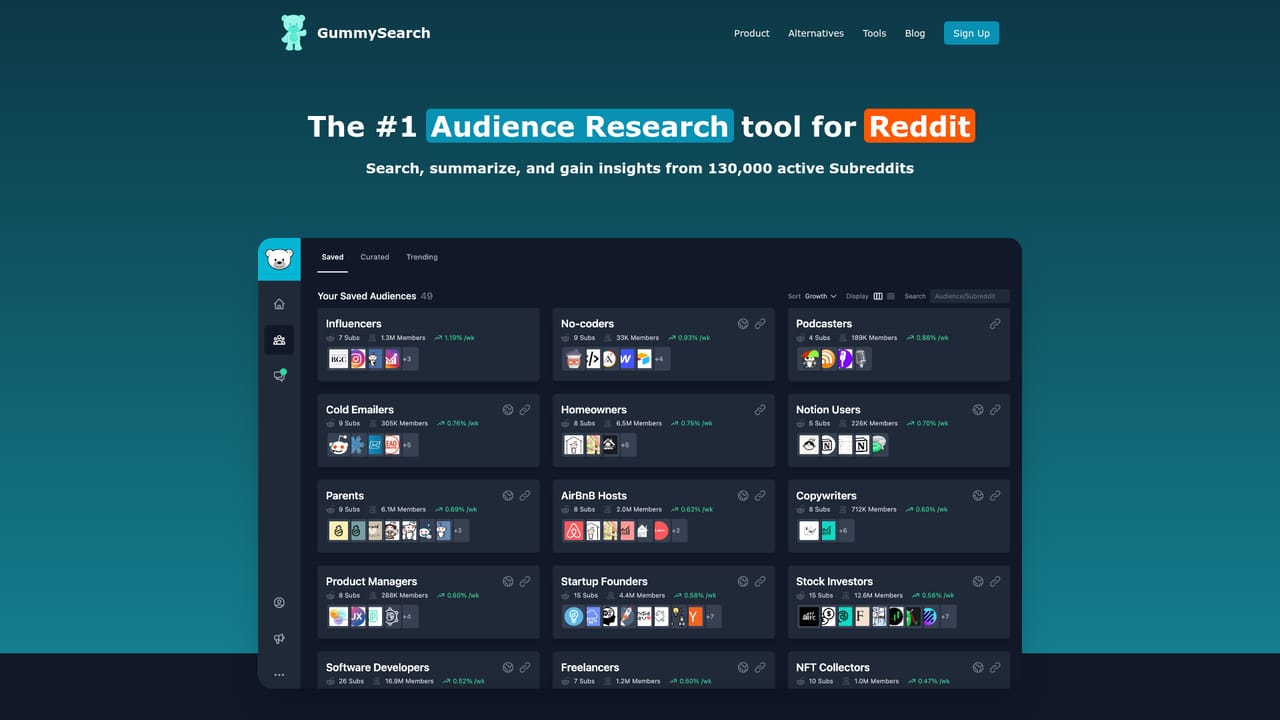Expand the +5 subreddits on Cold Emailers card
Viewport: 1280px width, 720px height.
(407, 445)
